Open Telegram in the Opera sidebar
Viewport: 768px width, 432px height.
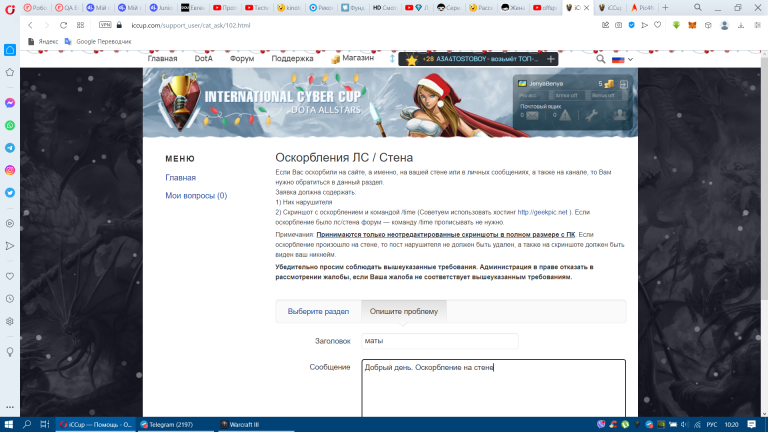coord(10,148)
